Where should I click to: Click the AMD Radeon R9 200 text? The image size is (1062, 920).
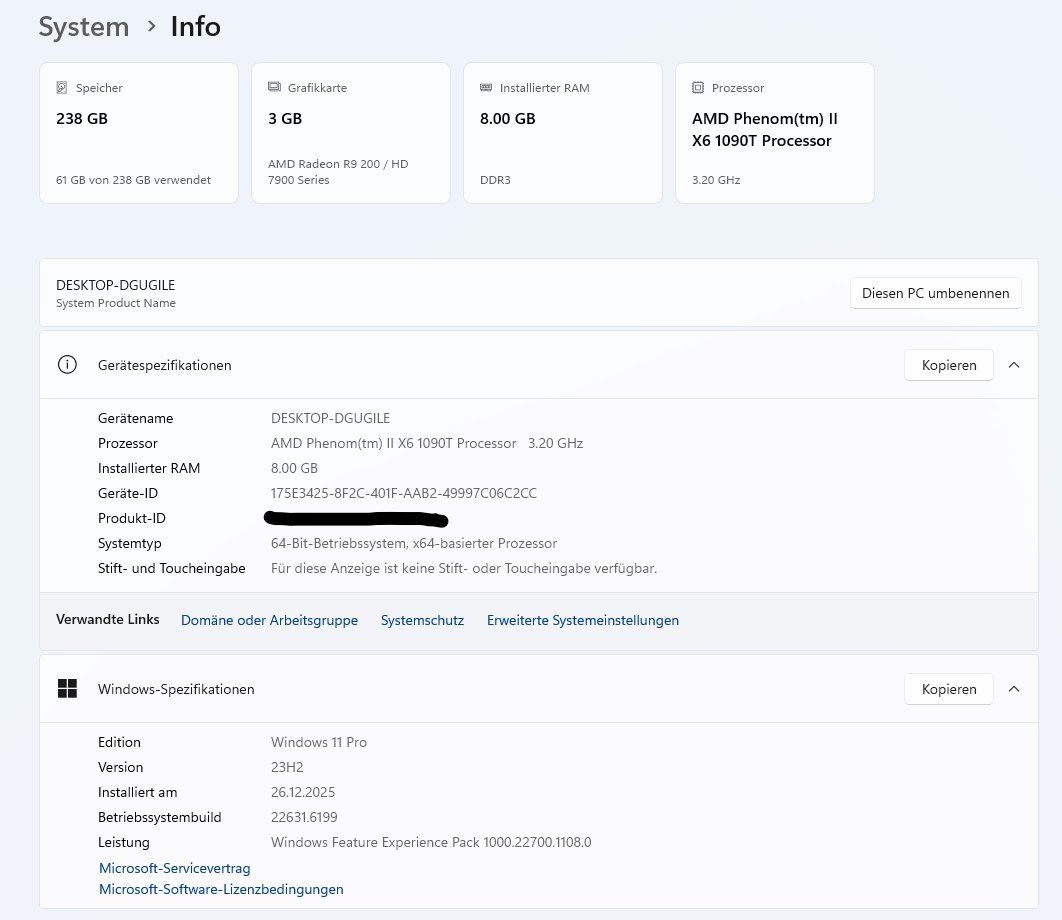[338, 171]
